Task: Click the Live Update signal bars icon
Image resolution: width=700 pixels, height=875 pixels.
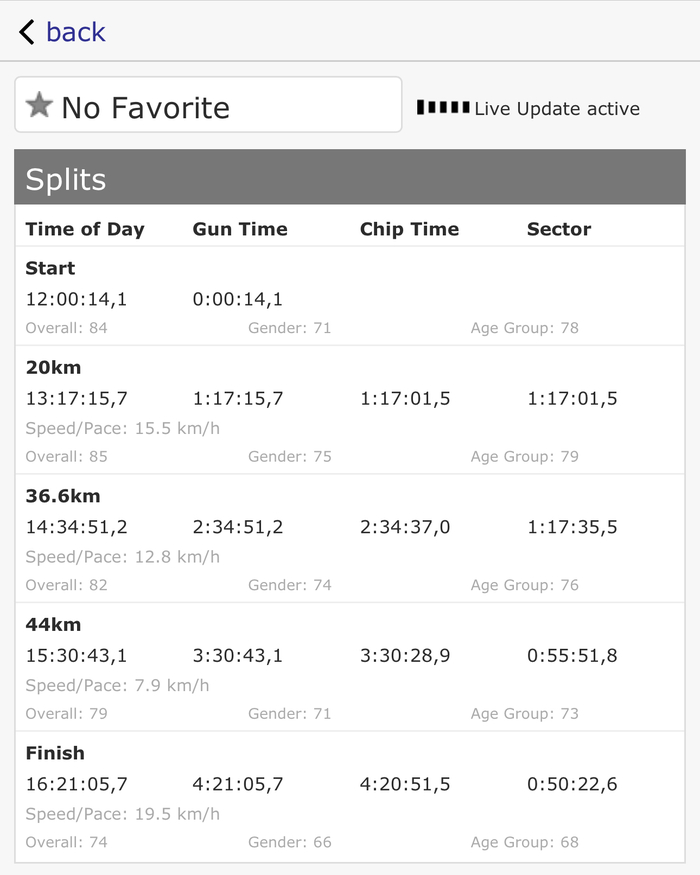Action: (x=442, y=107)
